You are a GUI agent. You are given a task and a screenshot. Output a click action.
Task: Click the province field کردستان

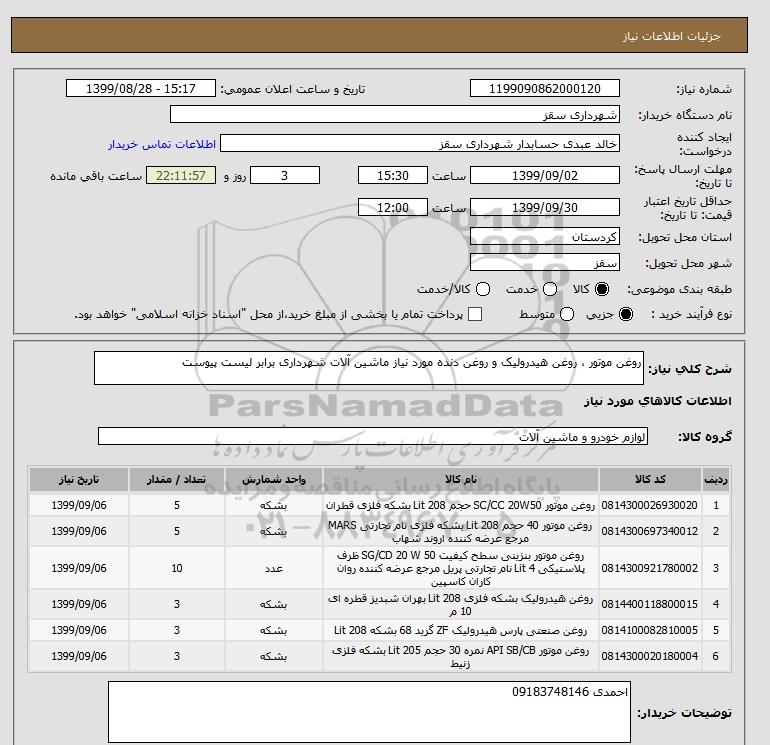(545, 237)
